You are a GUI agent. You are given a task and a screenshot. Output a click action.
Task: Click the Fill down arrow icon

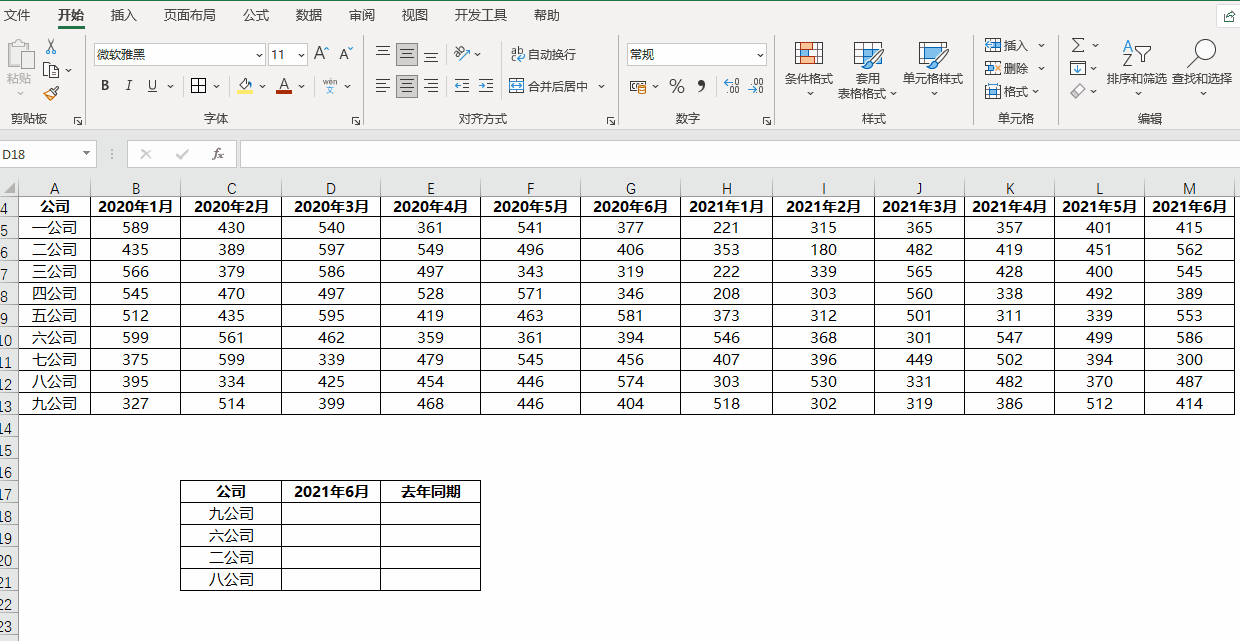(x=1078, y=68)
